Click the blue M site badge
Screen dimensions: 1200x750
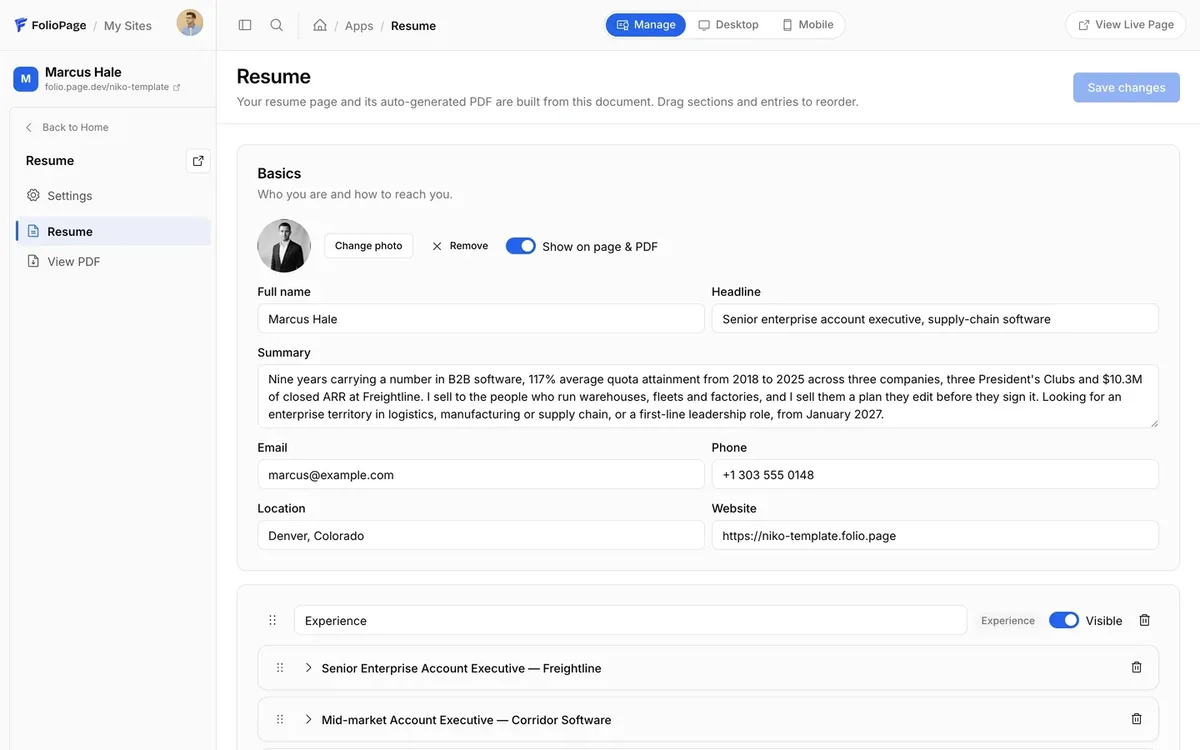26,78
